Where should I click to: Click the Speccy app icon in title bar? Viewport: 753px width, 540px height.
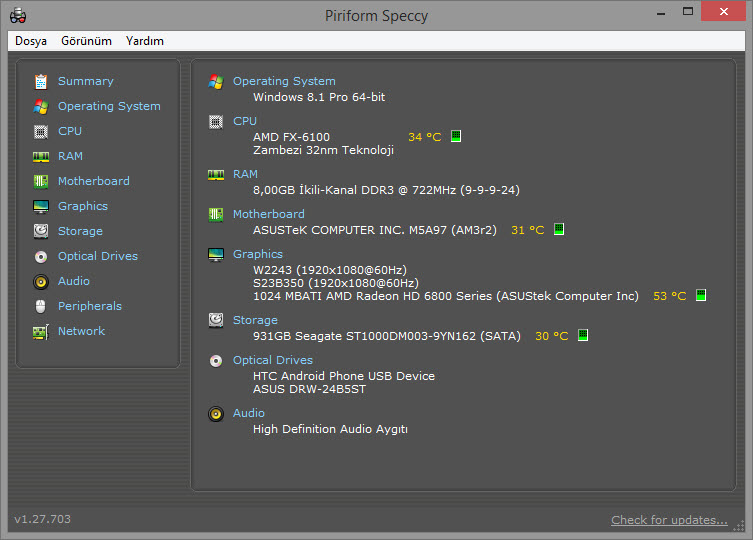(18, 15)
